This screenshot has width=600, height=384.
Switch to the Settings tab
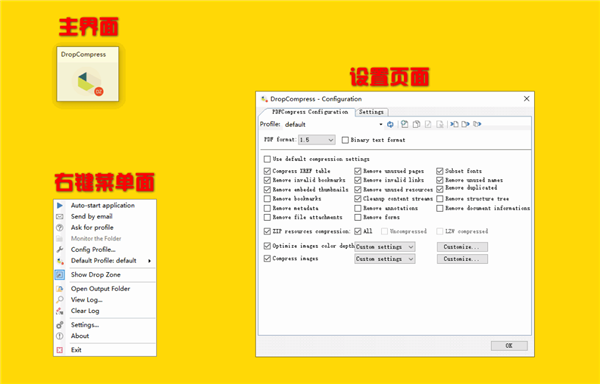371,112
